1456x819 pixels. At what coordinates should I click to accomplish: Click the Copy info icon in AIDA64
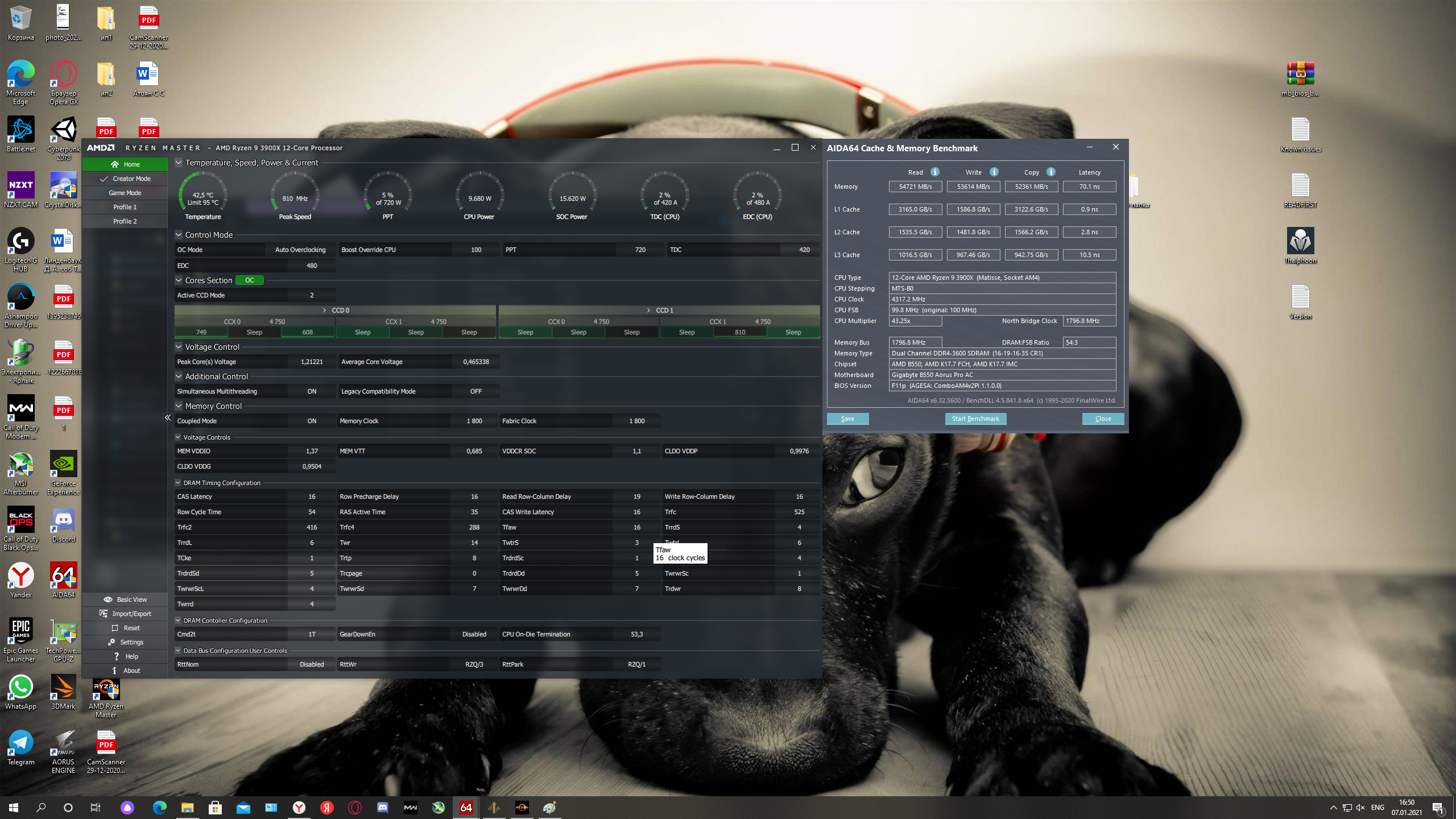(x=1050, y=172)
